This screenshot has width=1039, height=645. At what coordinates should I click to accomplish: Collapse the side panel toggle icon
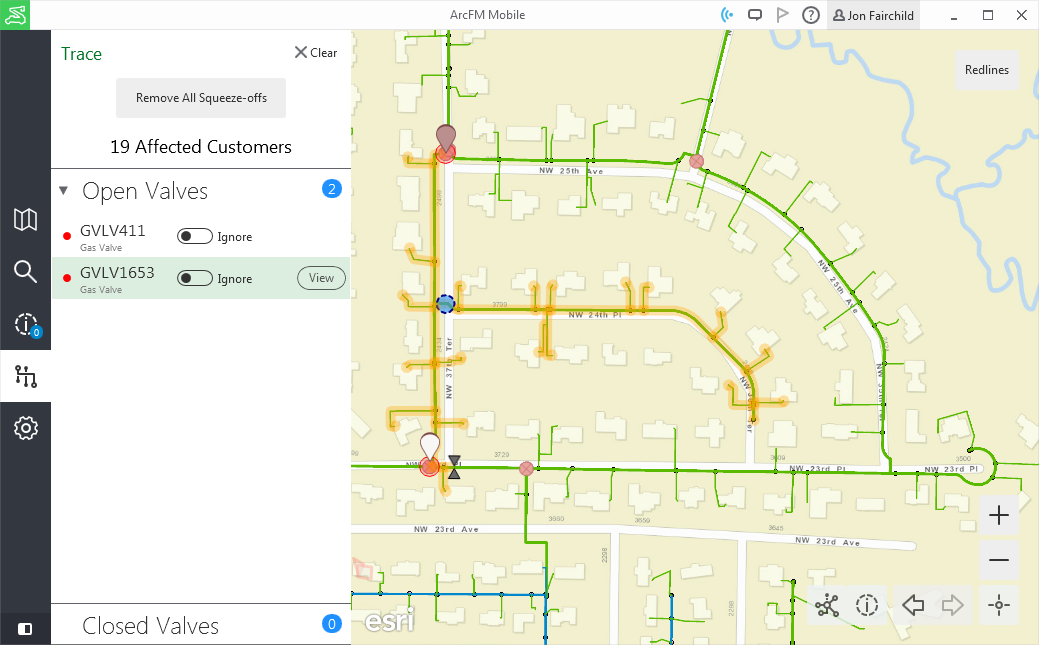(25, 628)
